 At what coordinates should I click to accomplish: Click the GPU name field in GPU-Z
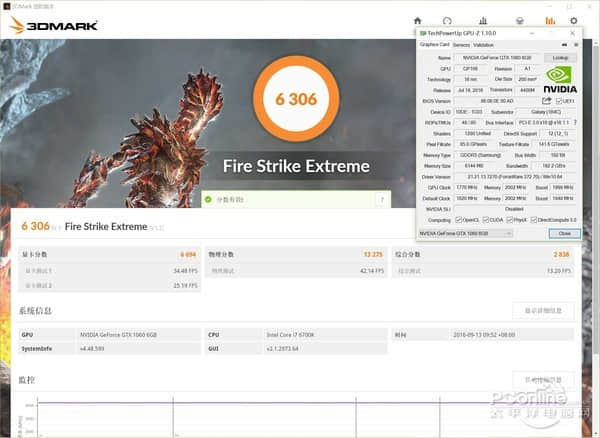(497, 58)
